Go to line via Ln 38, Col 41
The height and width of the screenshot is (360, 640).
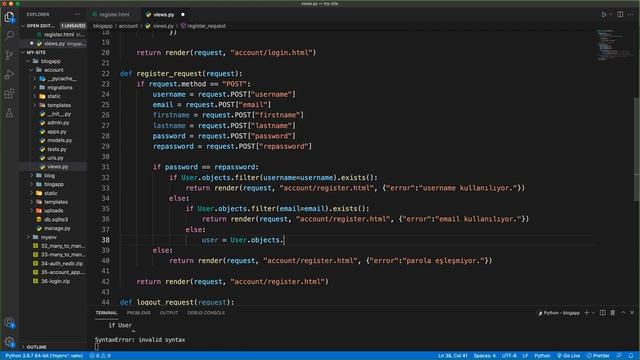click(x=453, y=356)
